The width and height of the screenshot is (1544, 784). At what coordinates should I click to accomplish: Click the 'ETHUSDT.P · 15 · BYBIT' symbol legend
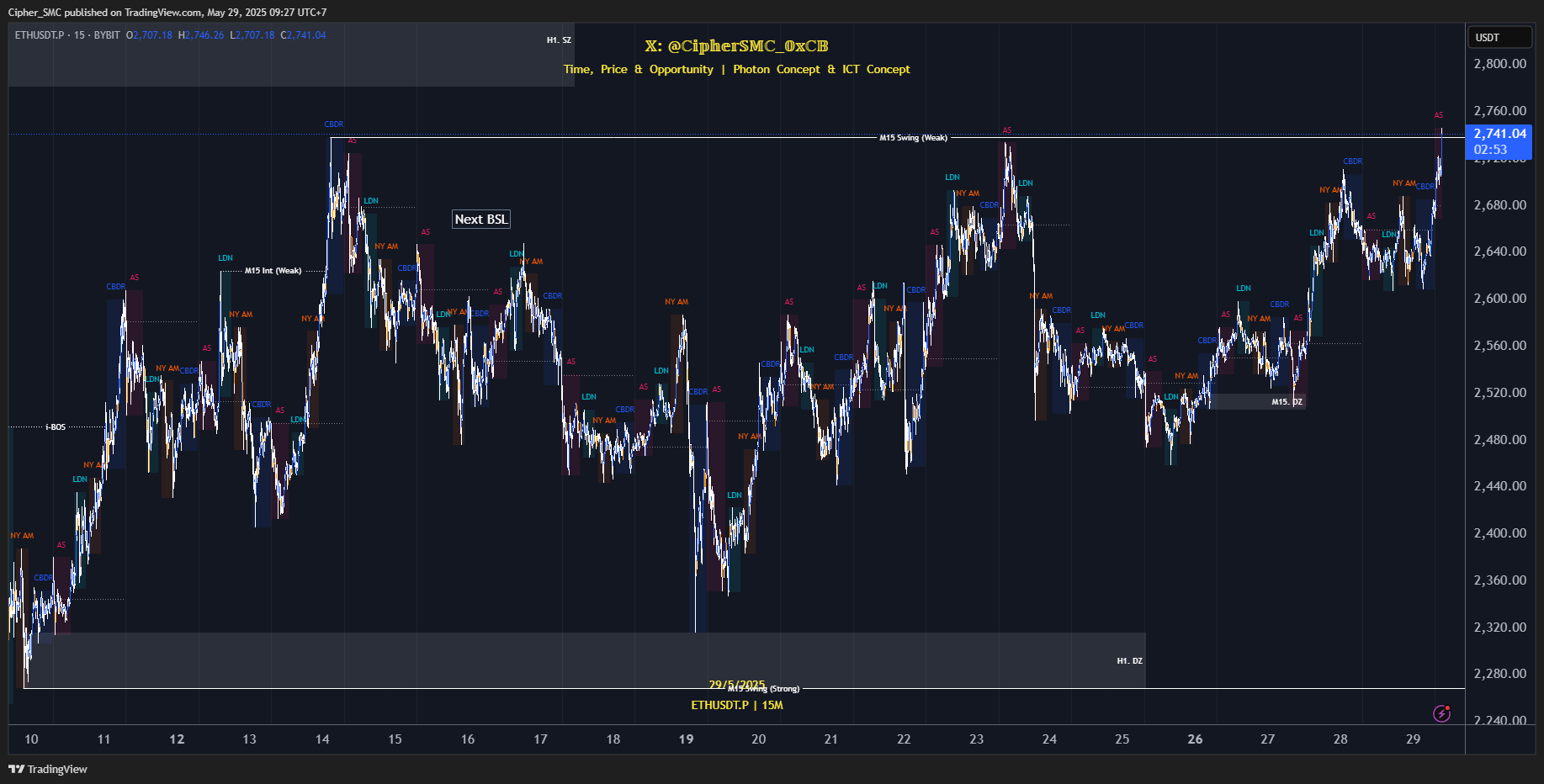(67, 35)
